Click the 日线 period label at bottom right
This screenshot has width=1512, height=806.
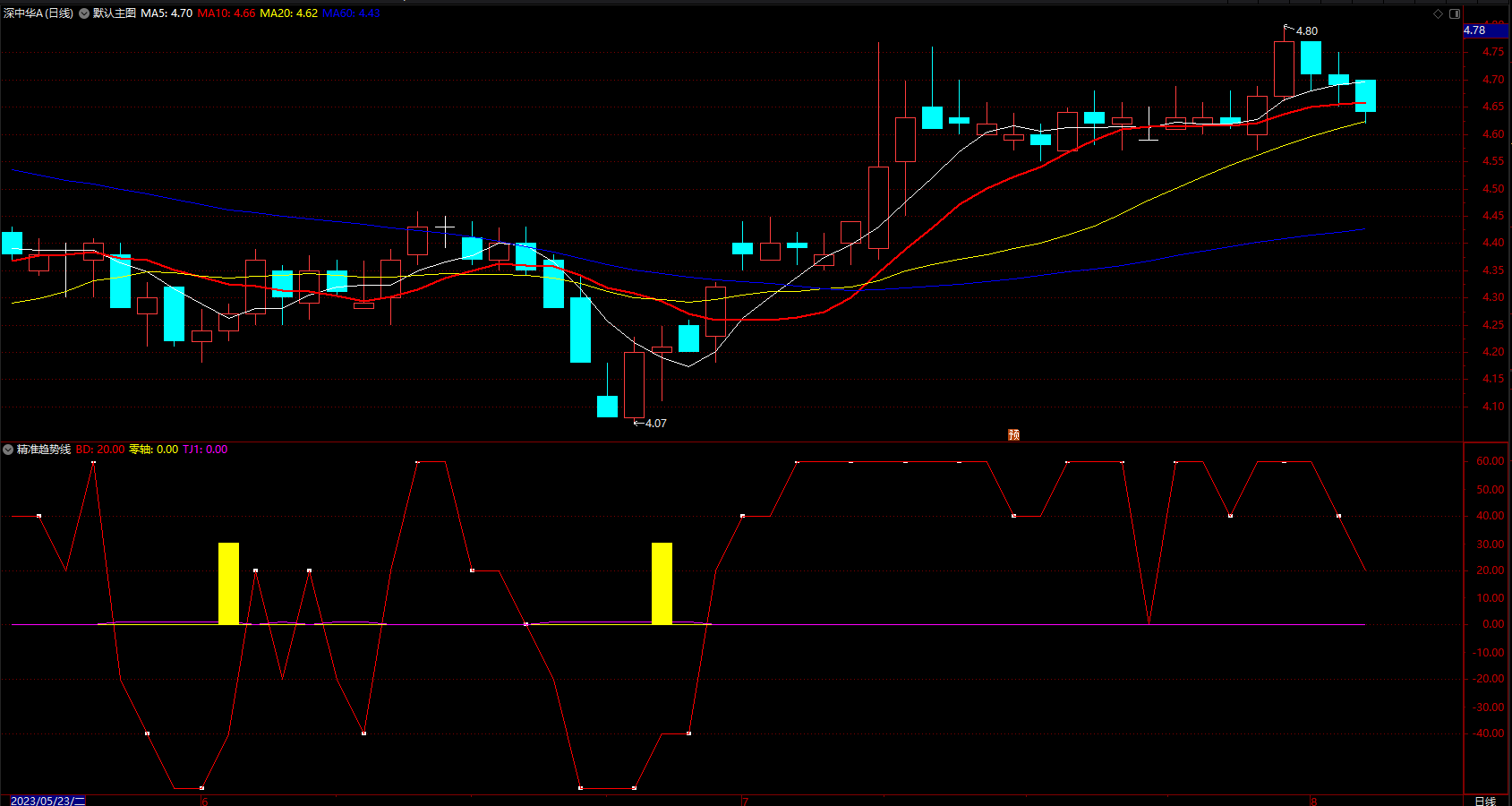pyautogui.click(x=1485, y=801)
